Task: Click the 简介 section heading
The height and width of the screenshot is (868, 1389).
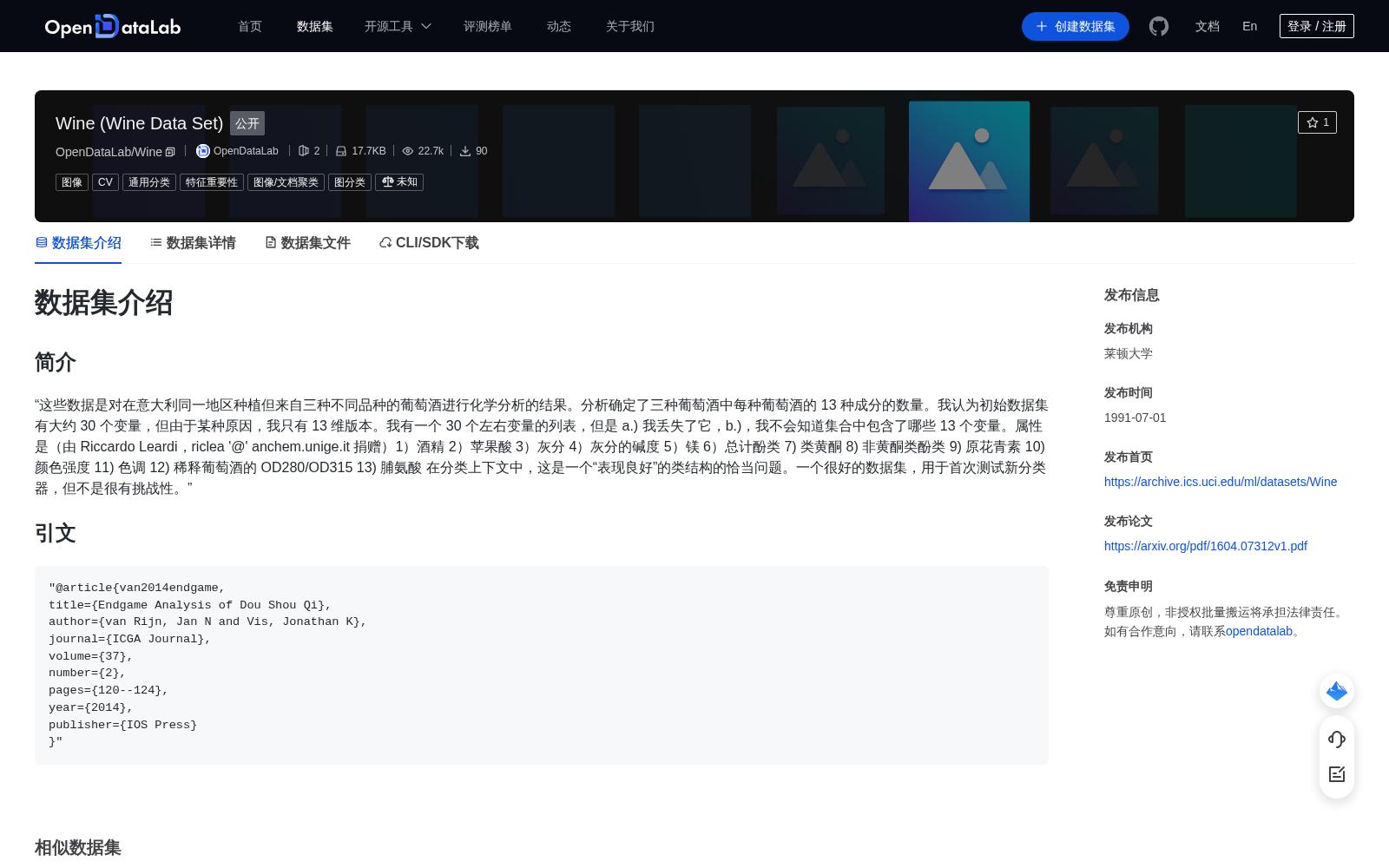Action: click(x=56, y=362)
